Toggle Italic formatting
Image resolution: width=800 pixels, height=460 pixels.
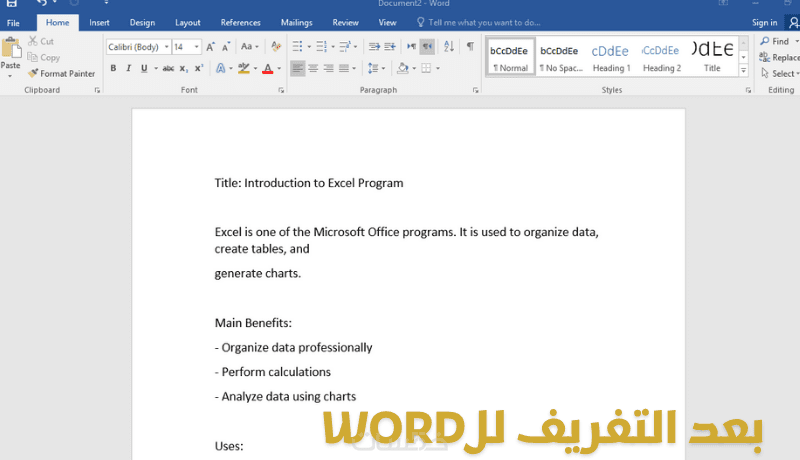click(x=129, y=68)
